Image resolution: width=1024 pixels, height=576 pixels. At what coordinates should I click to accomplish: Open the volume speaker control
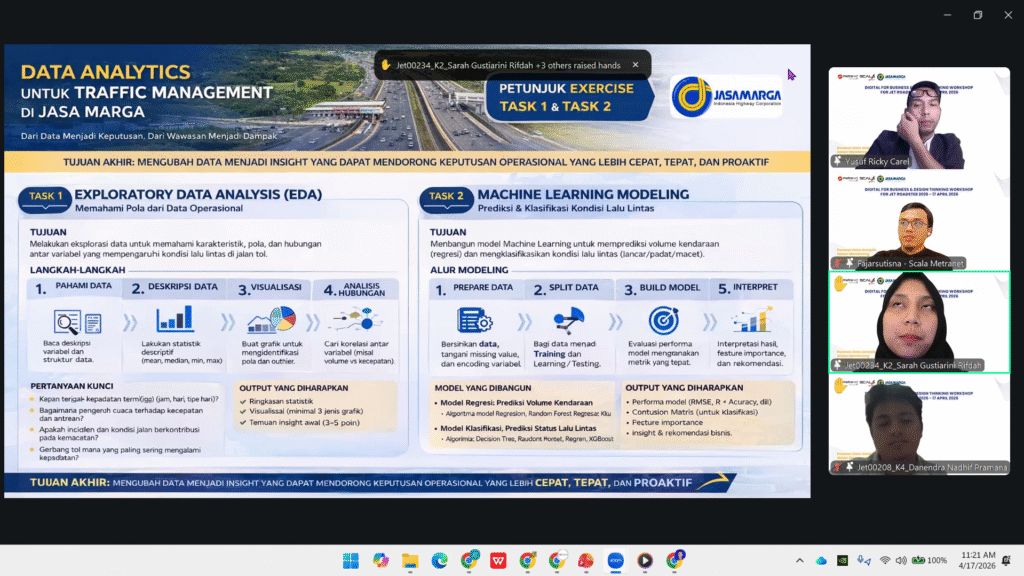point(901,560)
